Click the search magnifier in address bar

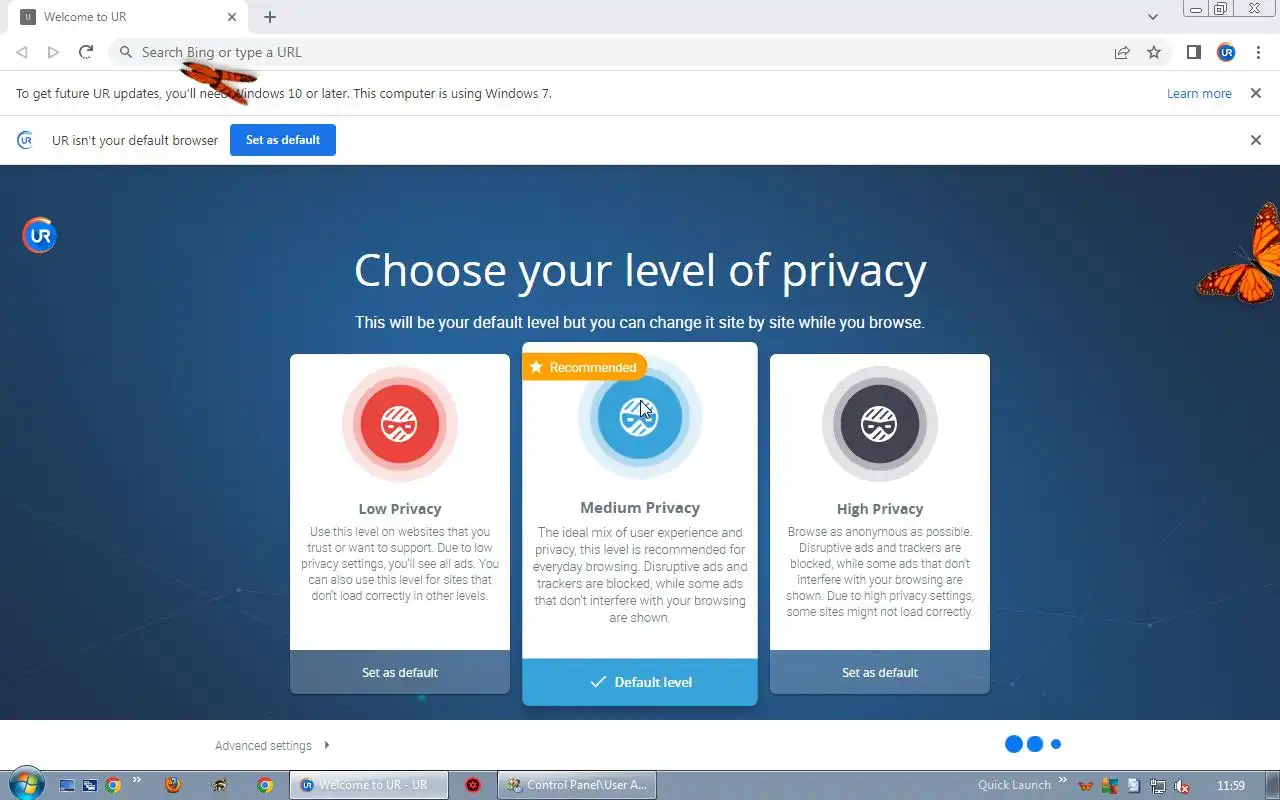tap(126, 52)
